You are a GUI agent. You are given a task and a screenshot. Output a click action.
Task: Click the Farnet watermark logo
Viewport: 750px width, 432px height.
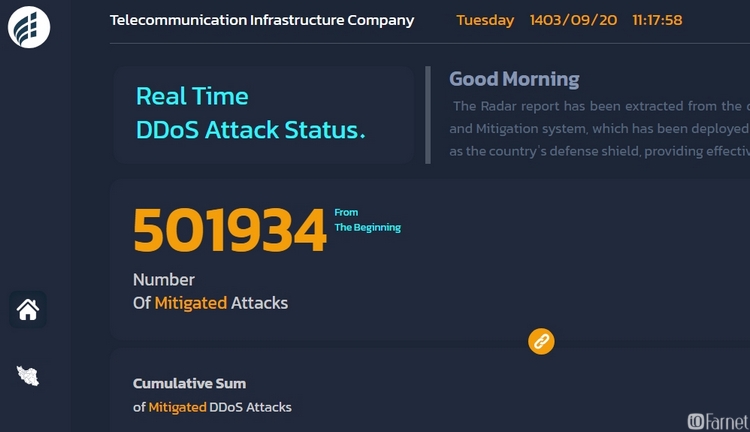click(718, 421)
